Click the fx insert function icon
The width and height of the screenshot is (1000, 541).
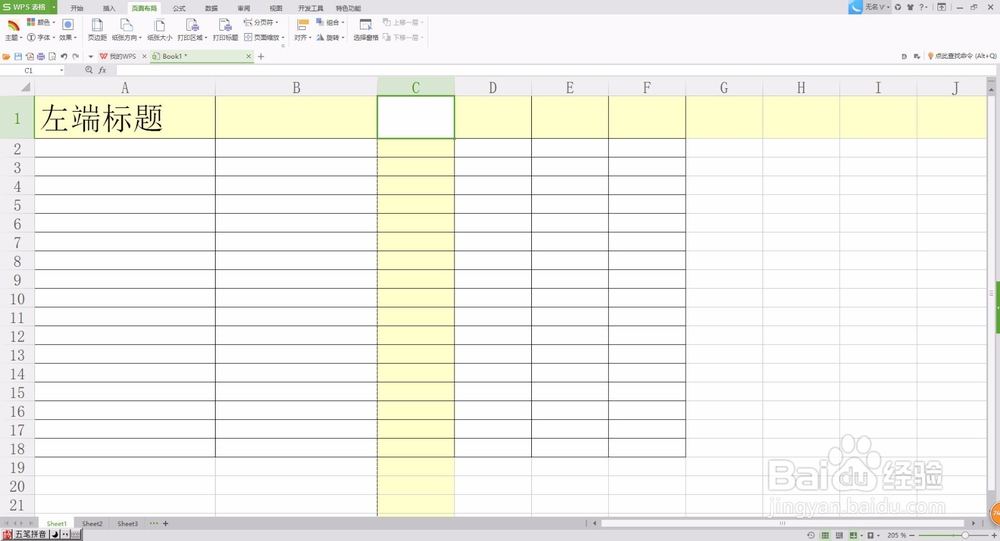coord(102,70)
